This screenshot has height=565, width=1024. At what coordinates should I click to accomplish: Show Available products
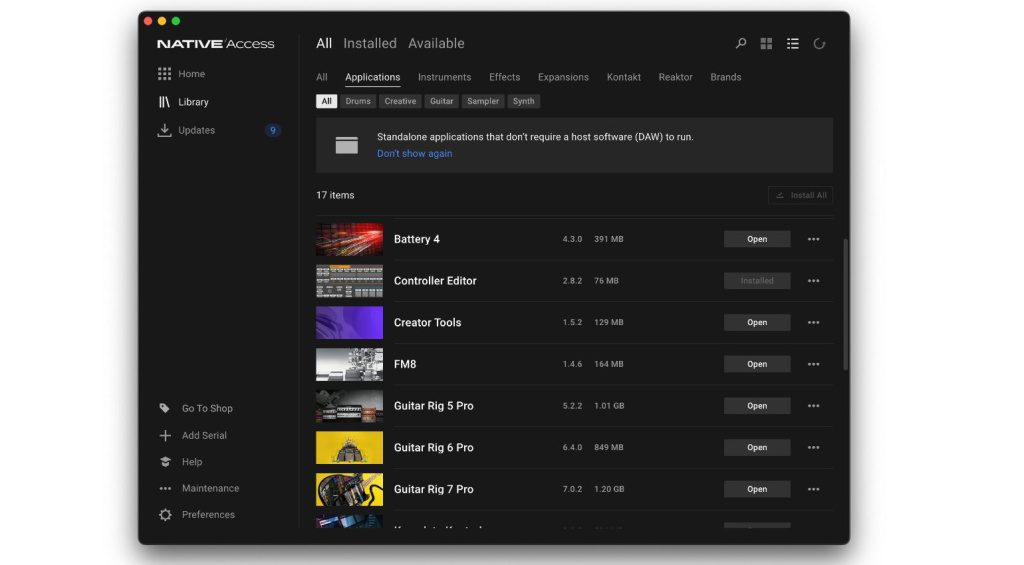coord(436,44)
